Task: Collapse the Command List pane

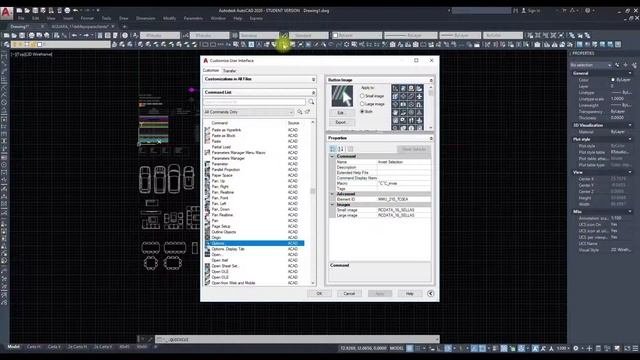Action: [313, 92]
